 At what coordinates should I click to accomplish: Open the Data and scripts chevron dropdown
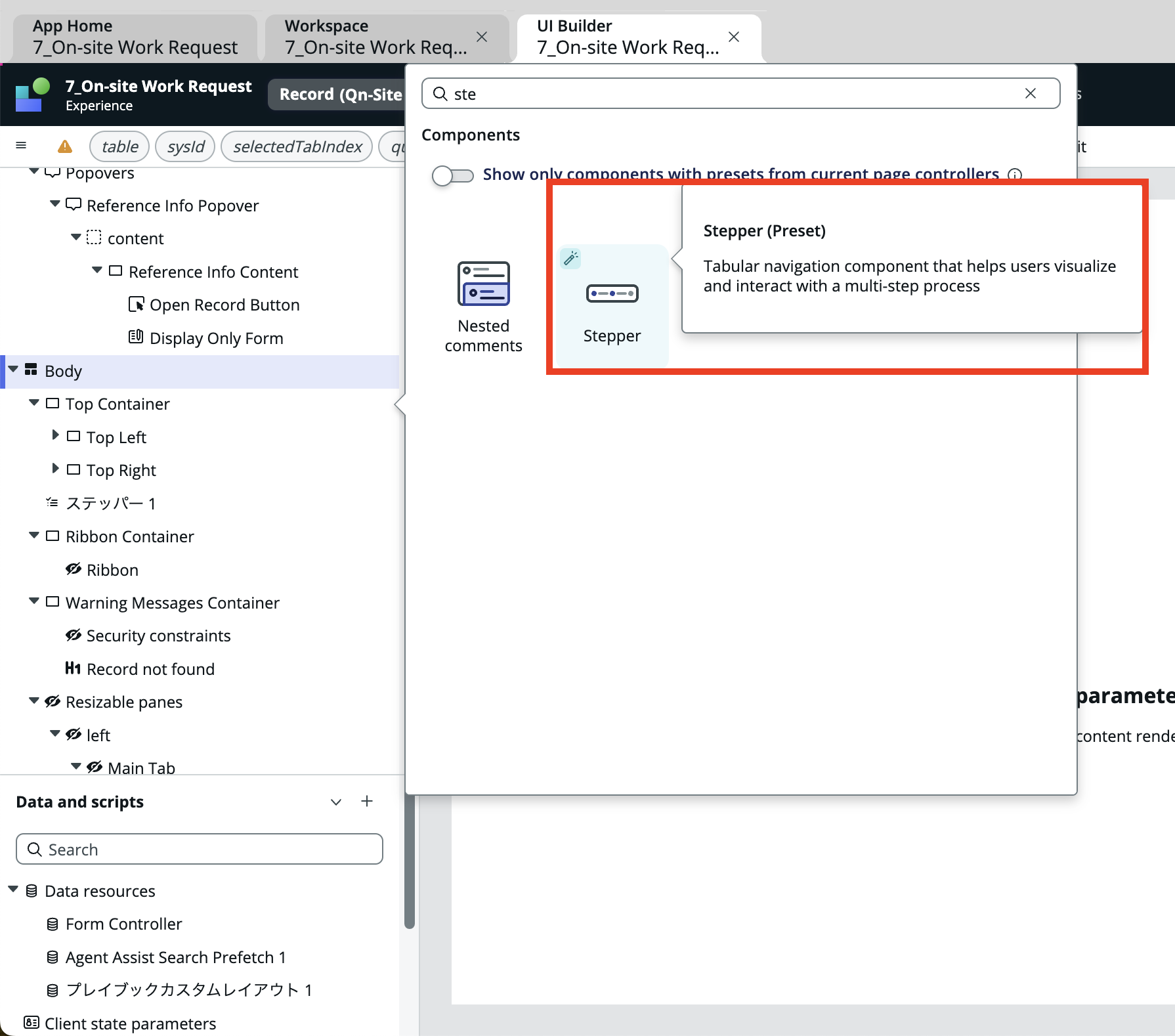[336, 802]
